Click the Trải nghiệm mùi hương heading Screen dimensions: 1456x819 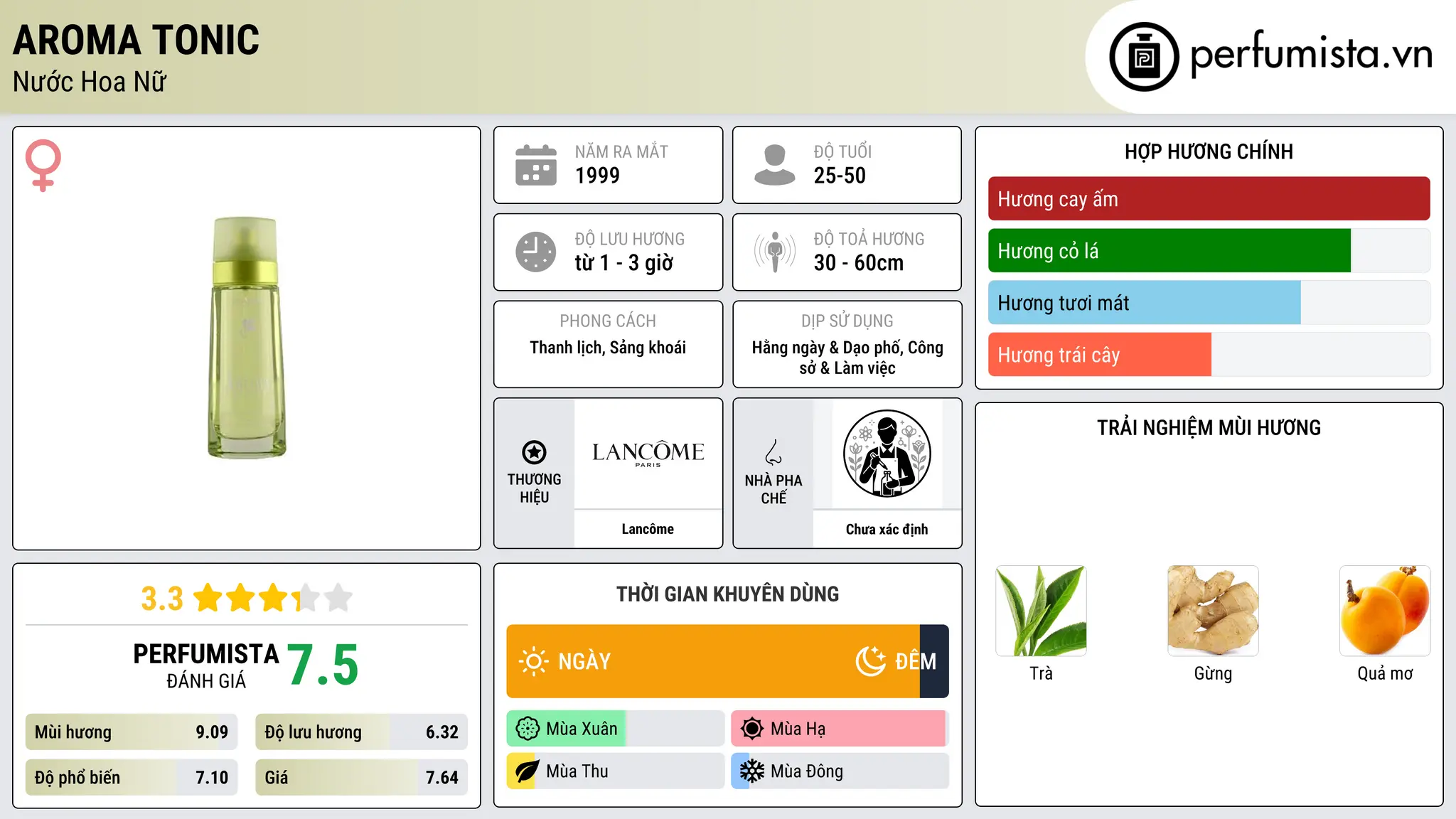pos(1209,427)
